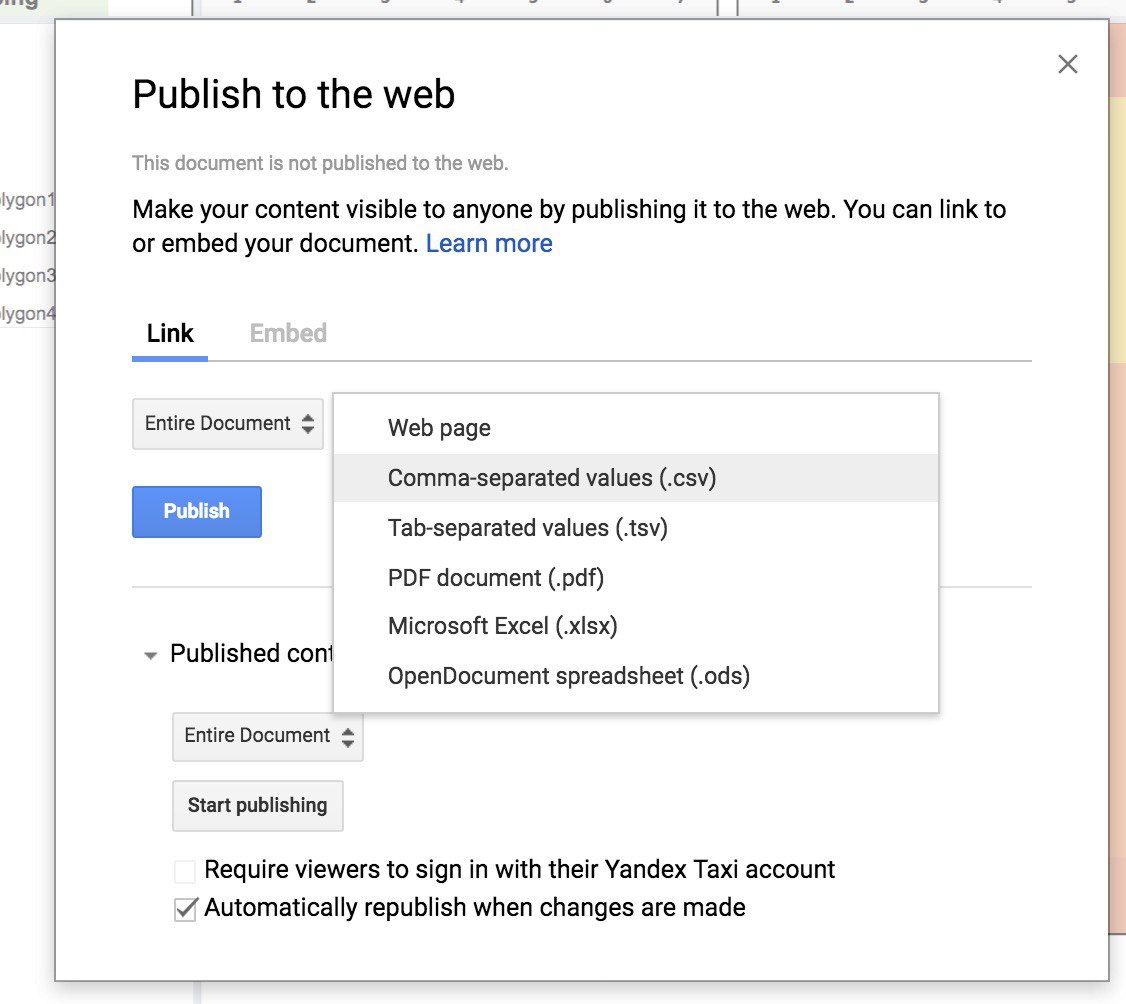Select Web page format option
The height and width of the screenshot is (1004, 1126).
pos(439,429)
